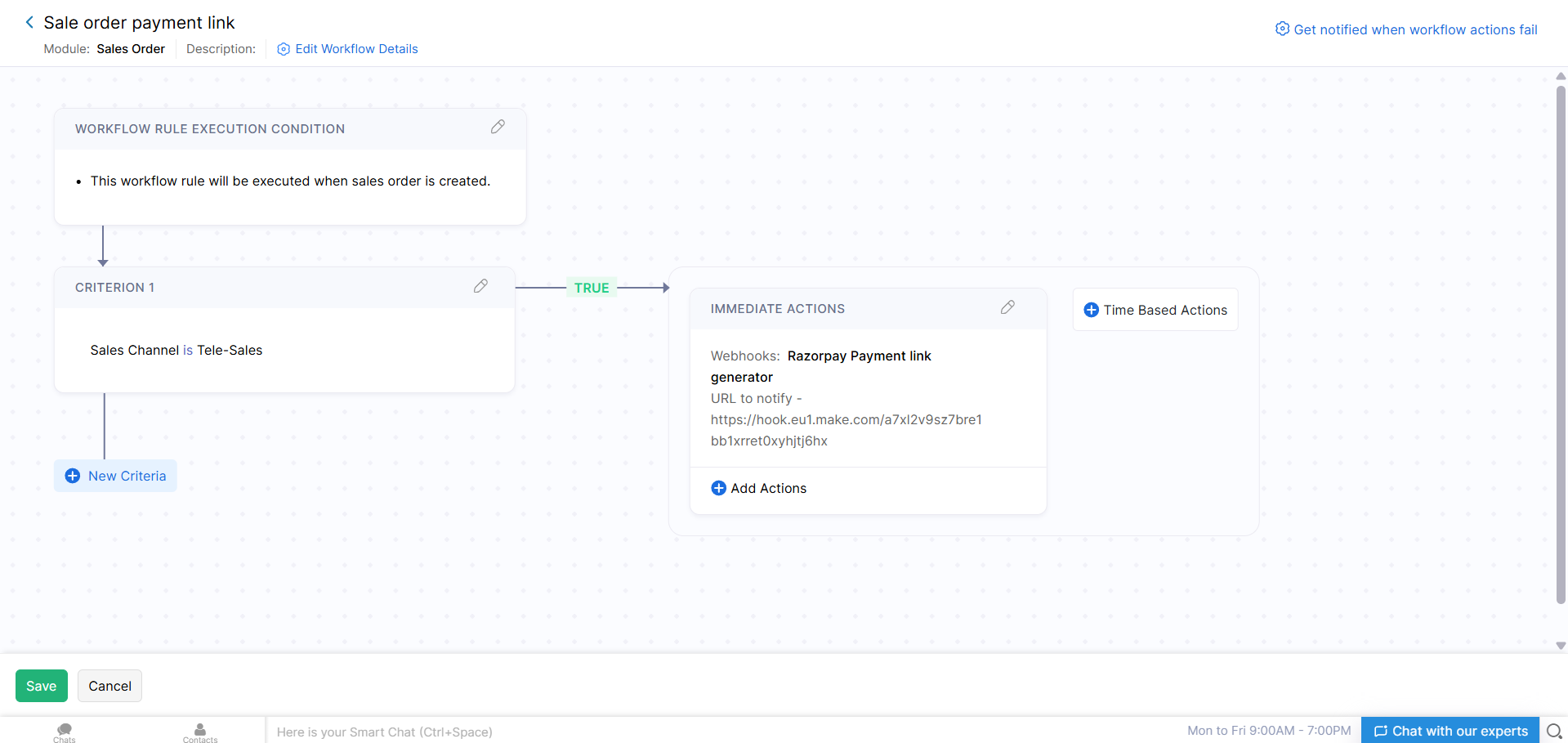
Task: Click the CRITERION 1 header
Action: click(x=114, y=288)
